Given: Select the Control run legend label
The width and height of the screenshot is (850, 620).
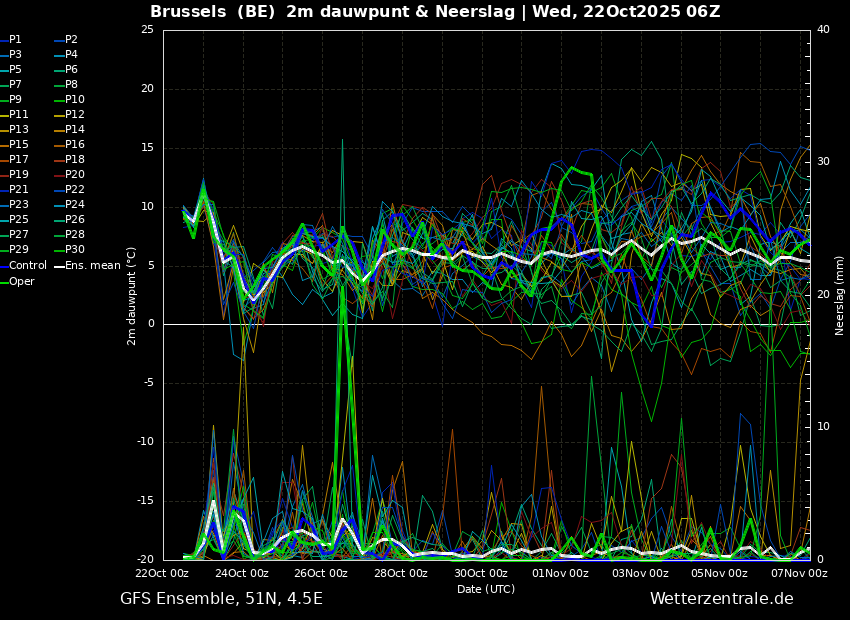Looking at the screenshot, I should [x=28, y=266].
